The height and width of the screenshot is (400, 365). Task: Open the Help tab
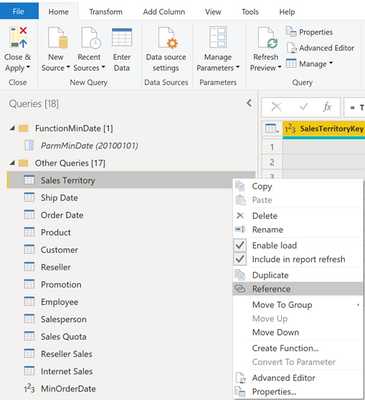287,12
